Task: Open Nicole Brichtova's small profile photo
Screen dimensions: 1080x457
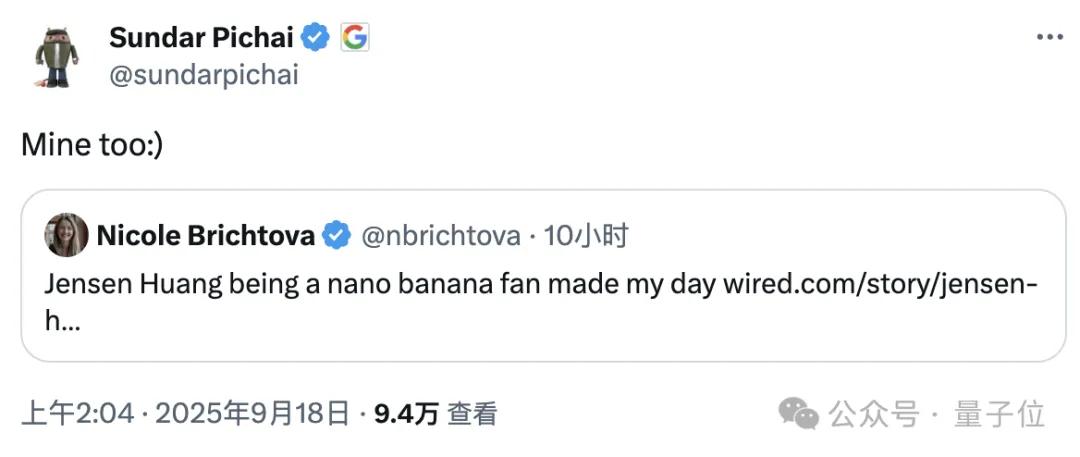Action: coord(66,236)
